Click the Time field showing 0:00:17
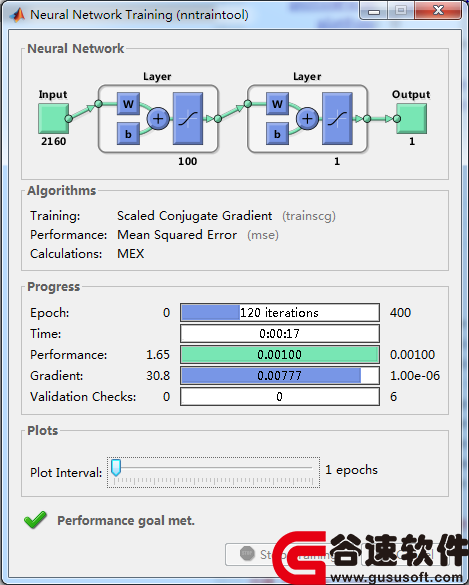Screen dimensions: 469x585 pos(280,333)
